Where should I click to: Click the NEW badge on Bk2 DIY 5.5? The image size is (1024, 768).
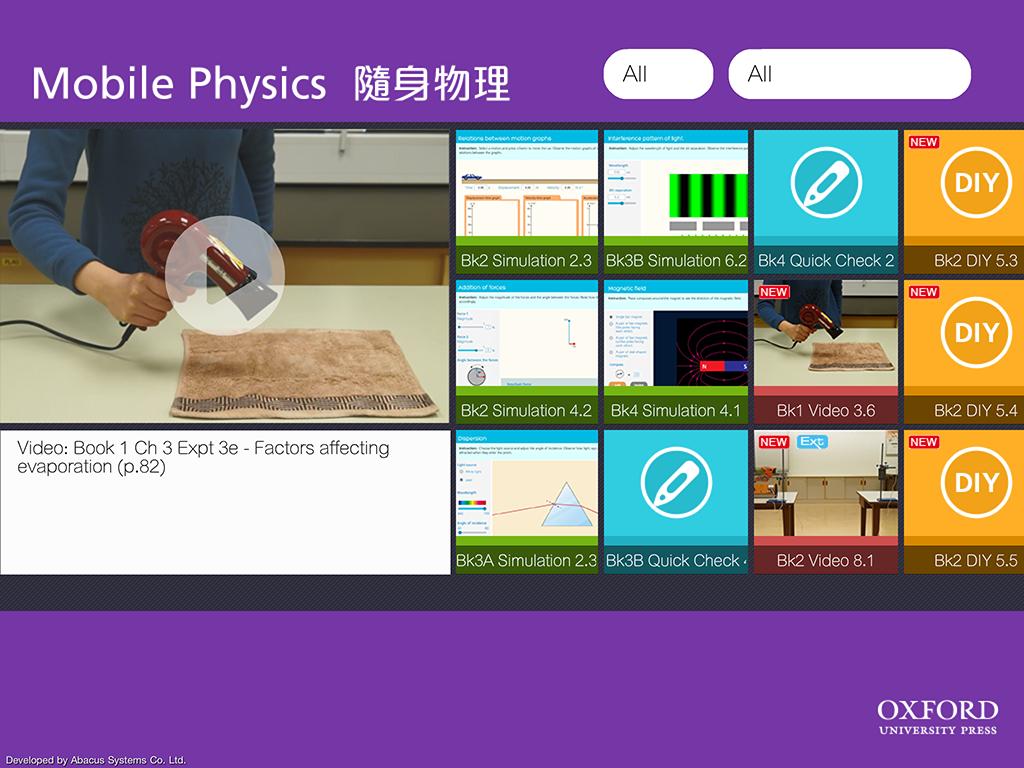(923, 442)
